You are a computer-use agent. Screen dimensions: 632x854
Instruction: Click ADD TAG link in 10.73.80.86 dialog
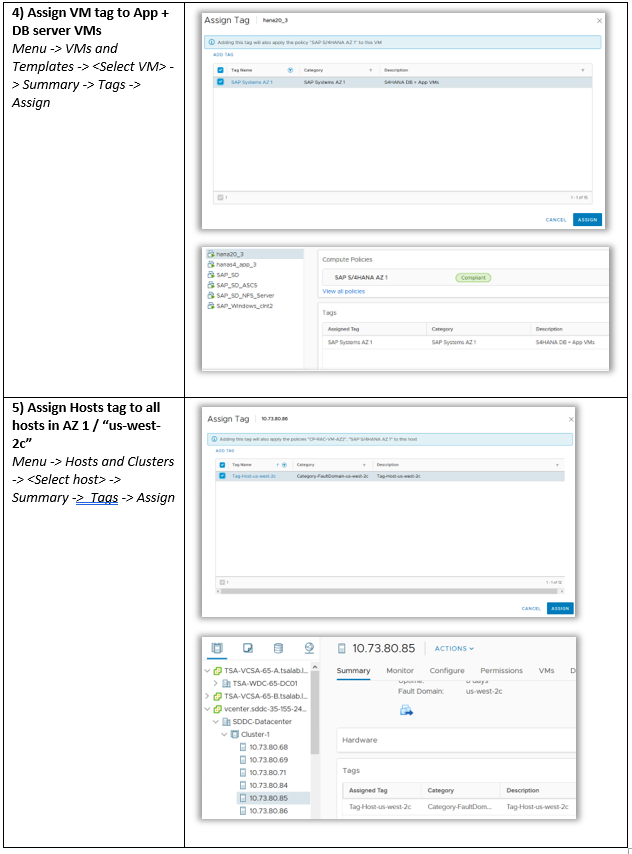[x=224, y=451]
